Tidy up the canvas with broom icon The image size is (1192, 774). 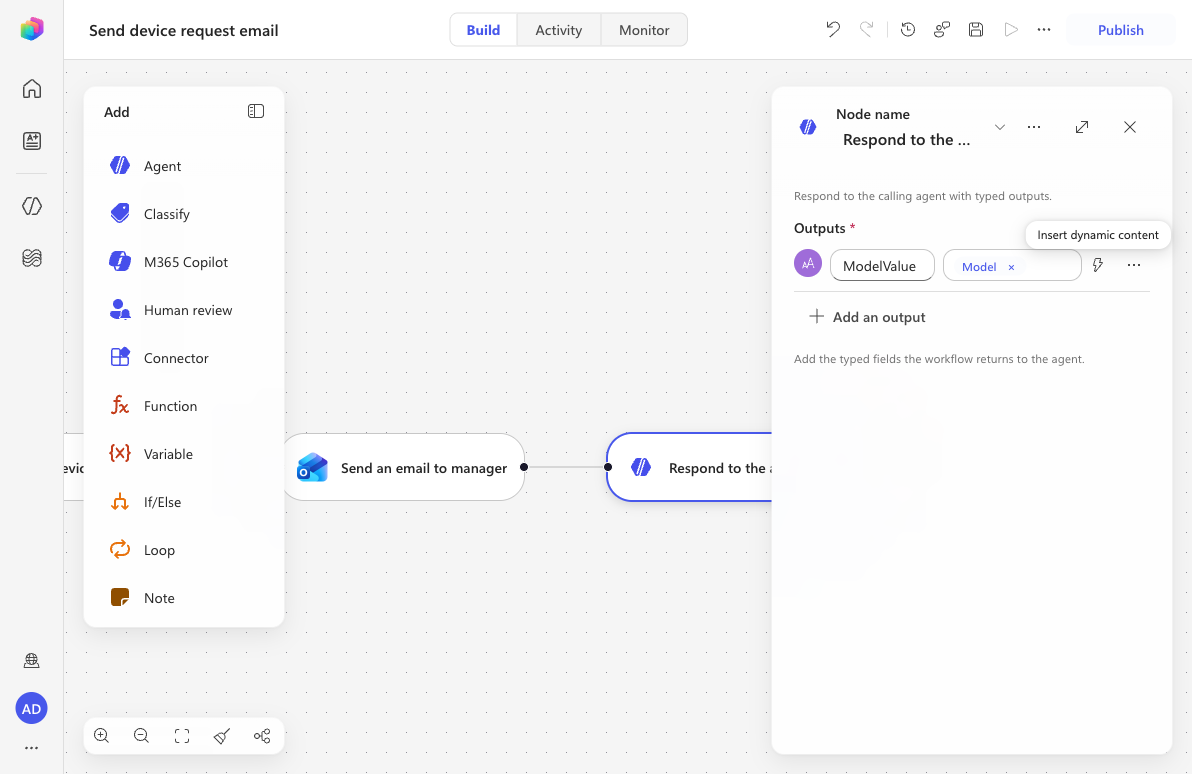click(x=222, y=735)
